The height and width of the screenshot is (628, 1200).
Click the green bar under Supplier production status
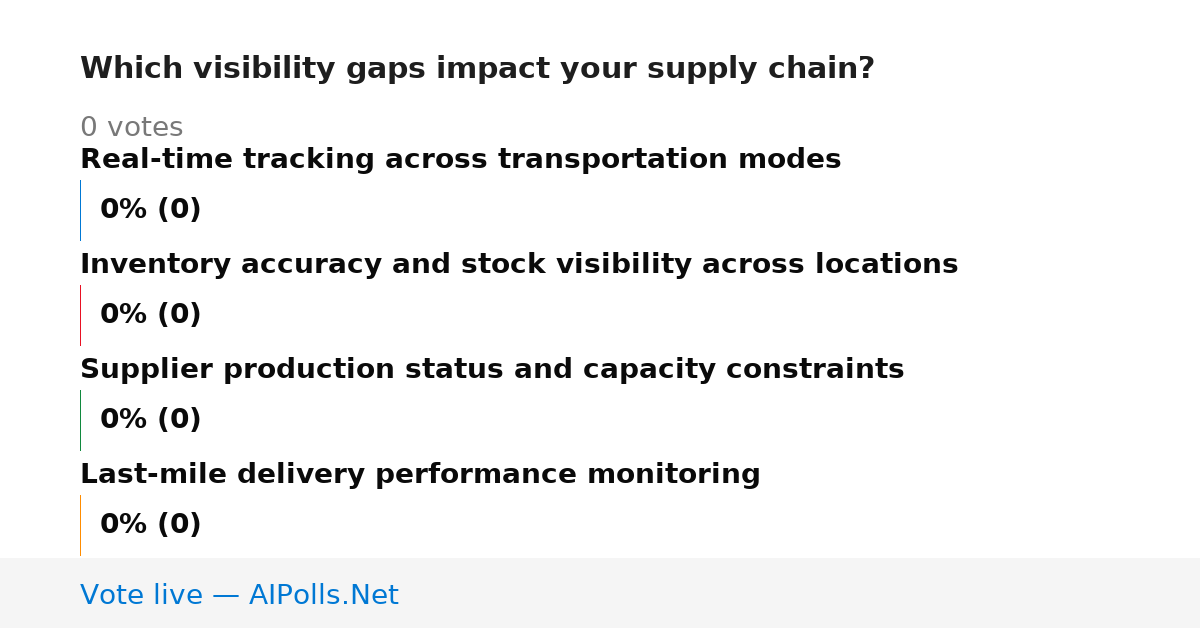[80, 420]
